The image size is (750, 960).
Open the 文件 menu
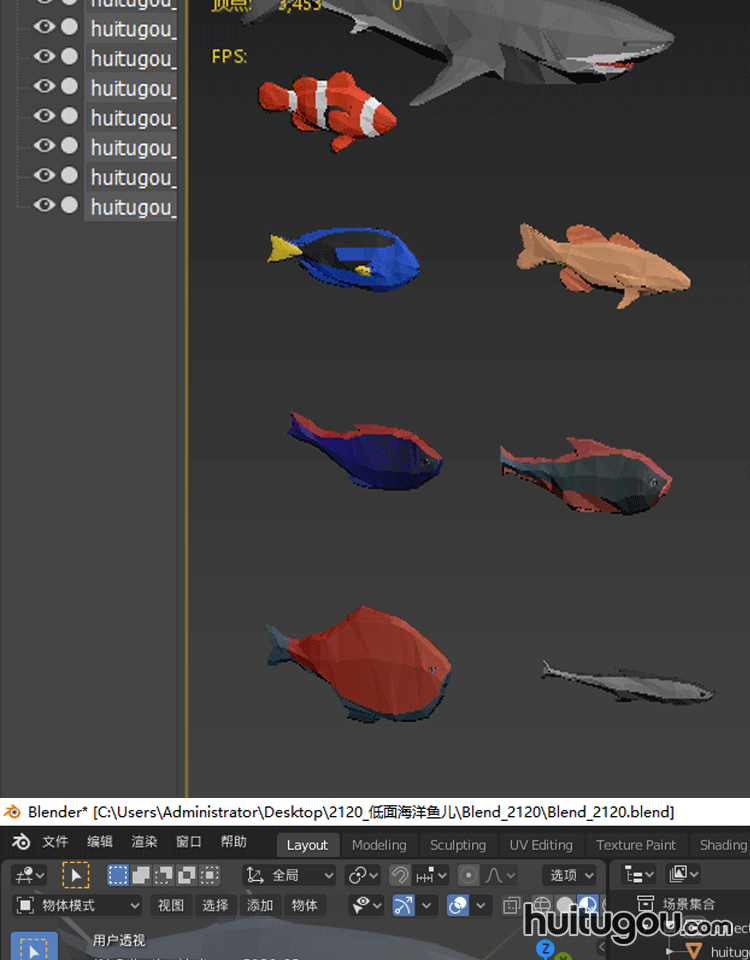point(55,842)
